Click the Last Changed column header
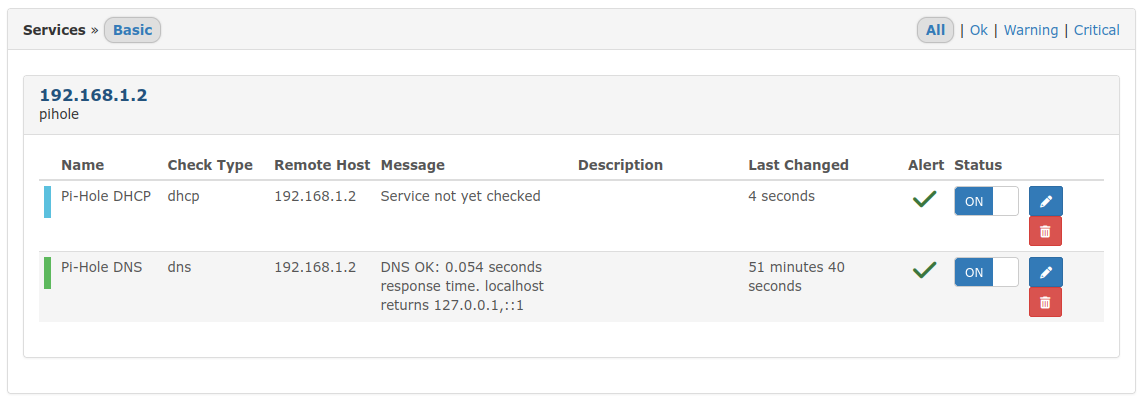 coord(798,165)
